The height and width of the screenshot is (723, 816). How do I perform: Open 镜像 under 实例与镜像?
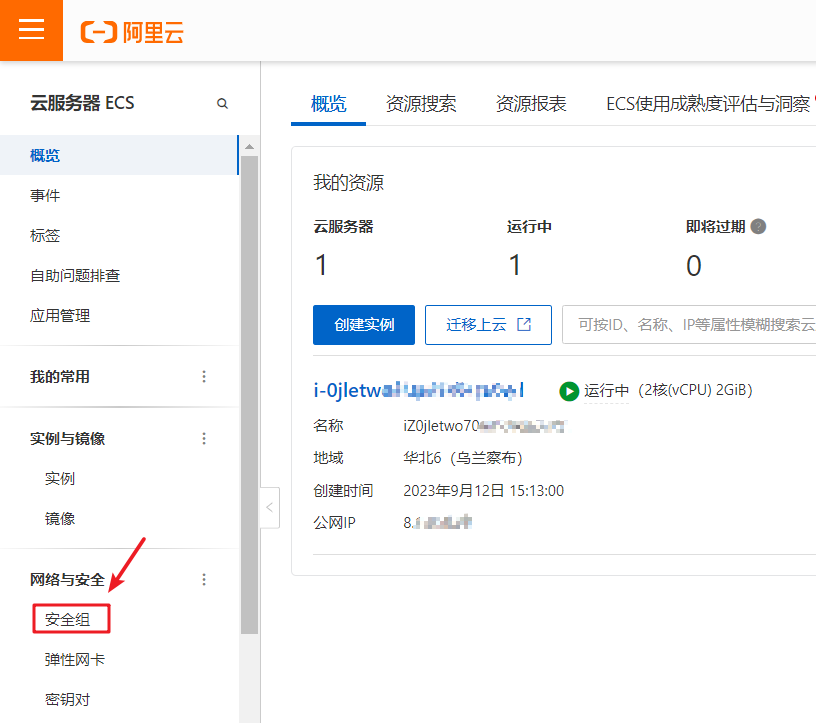(x=59, y=518)
